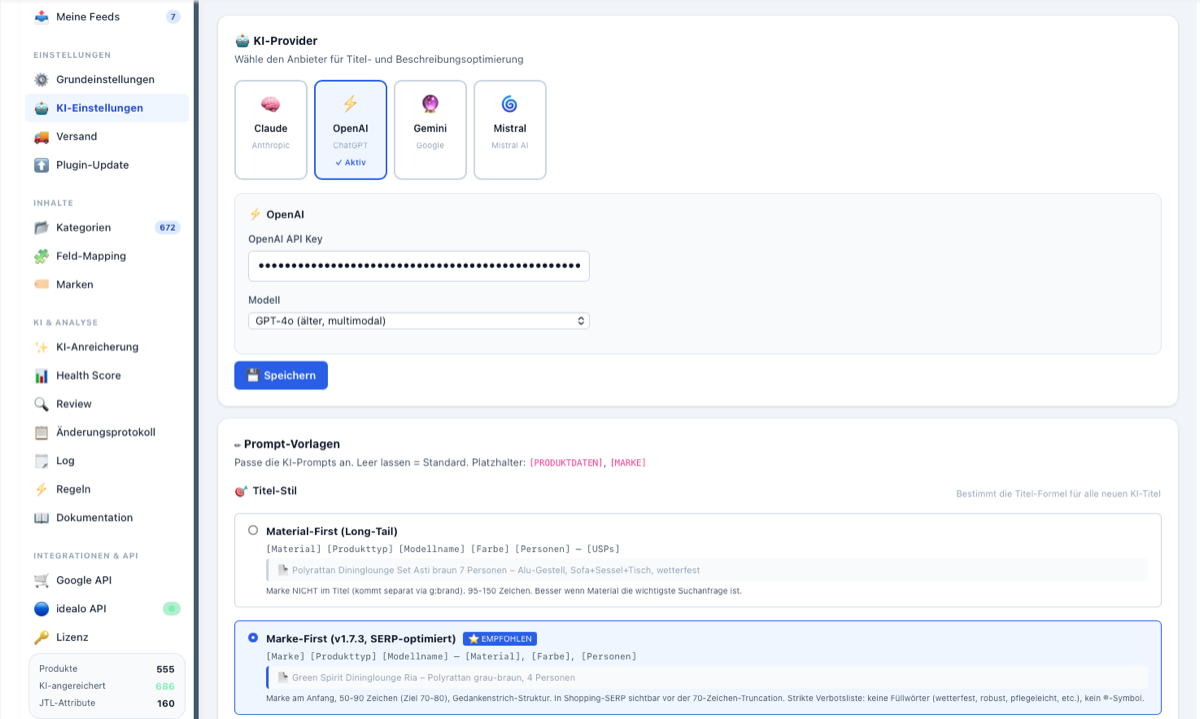Click the Versand truck icon
Image resolution: width=1200 pixels, height=719 pixels.
(x=41, y=136)
